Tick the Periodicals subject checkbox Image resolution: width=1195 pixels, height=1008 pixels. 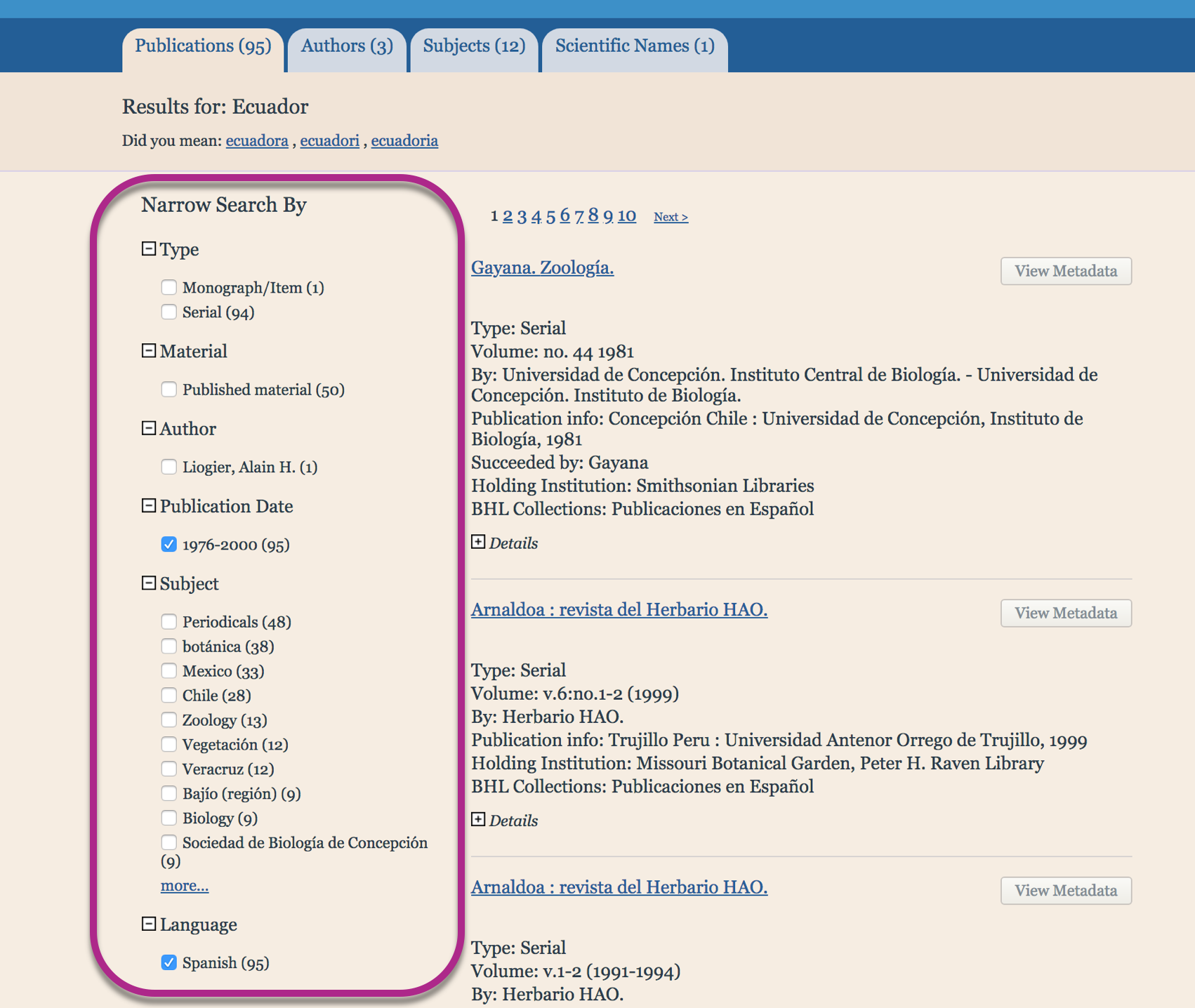tap(169, 622)
